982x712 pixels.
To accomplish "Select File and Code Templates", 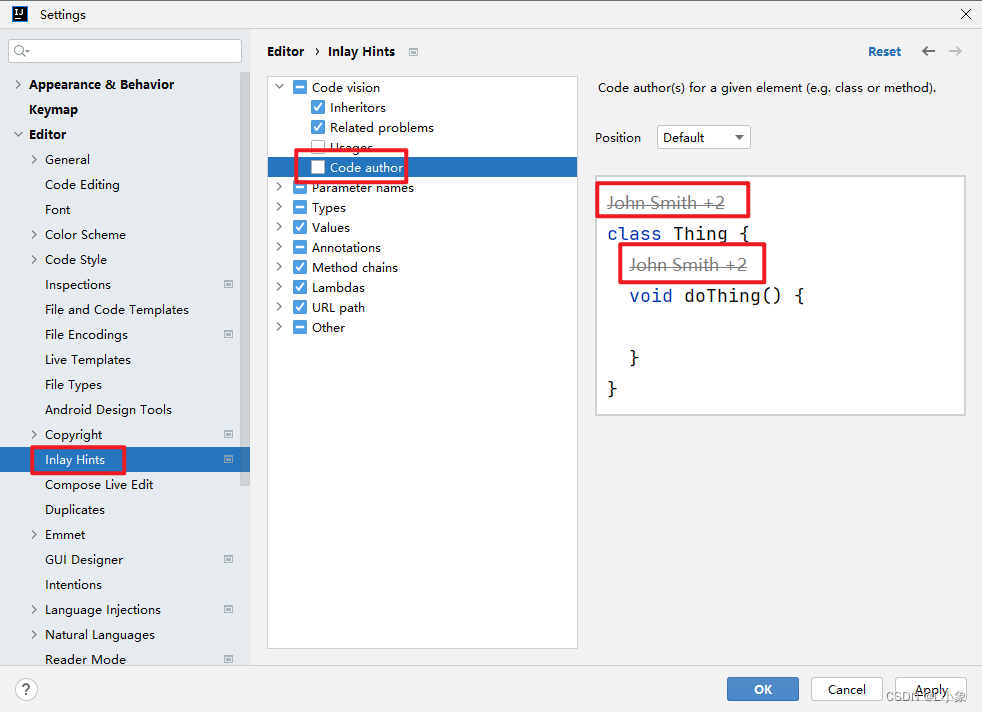I will pyautogui.click(x=116, y=309).
